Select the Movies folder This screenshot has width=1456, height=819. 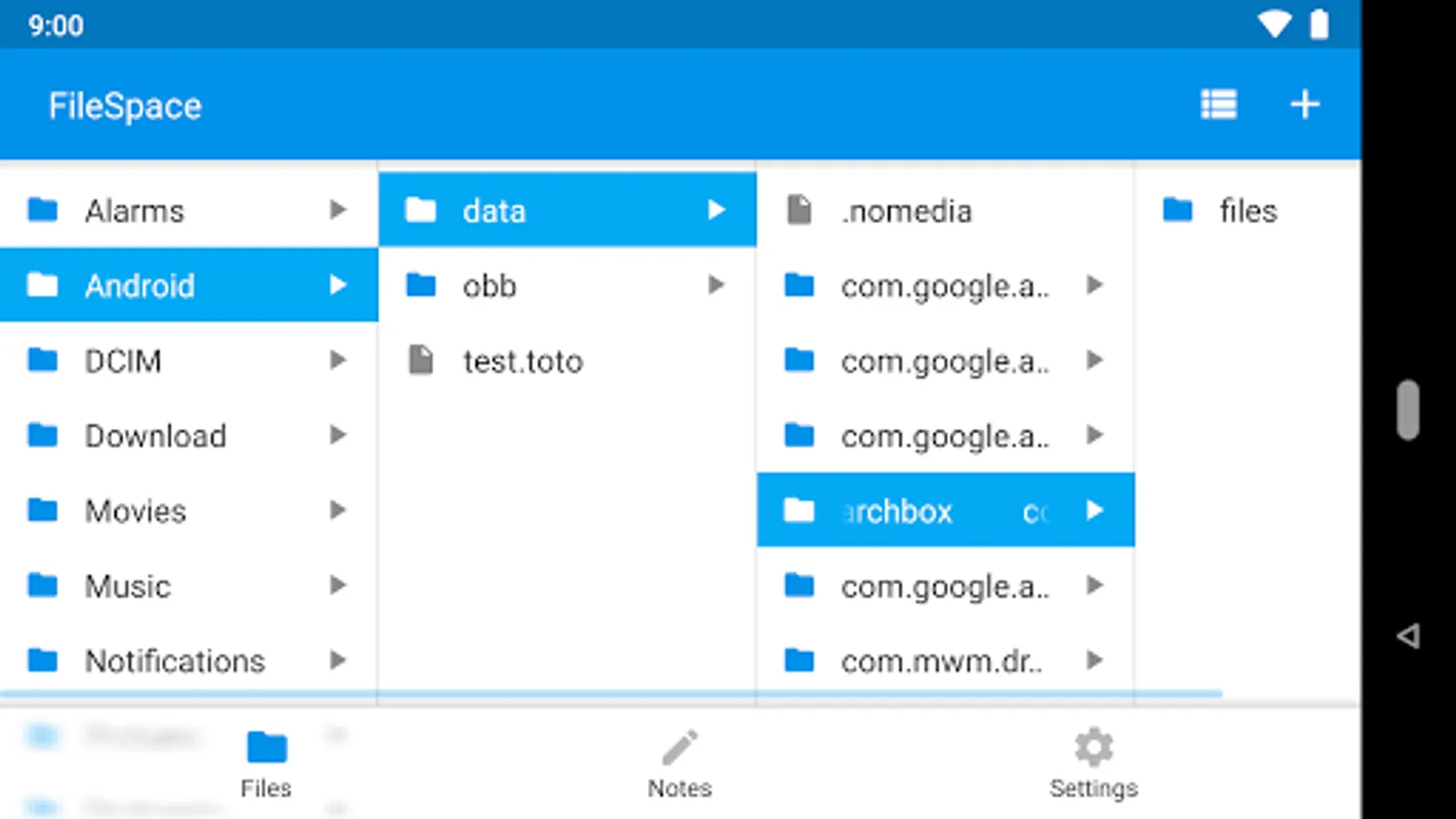click(x=189, y=511)
